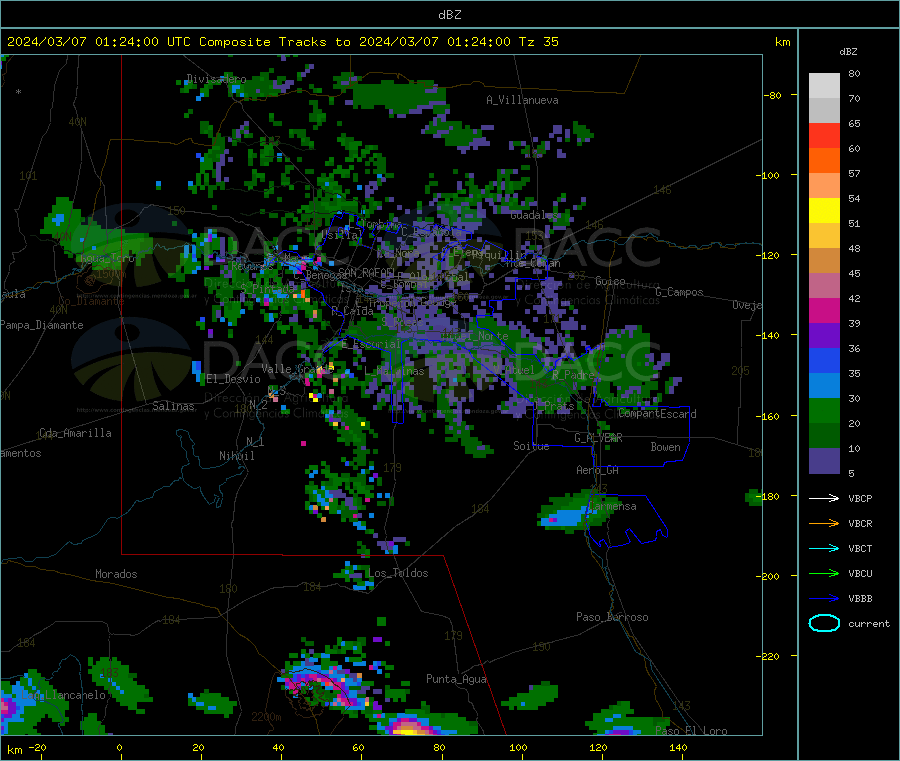The width and height of the screenshot is (900, 761).
Task: Click the -180 tick on vertical axis
Action: point(771,496)
